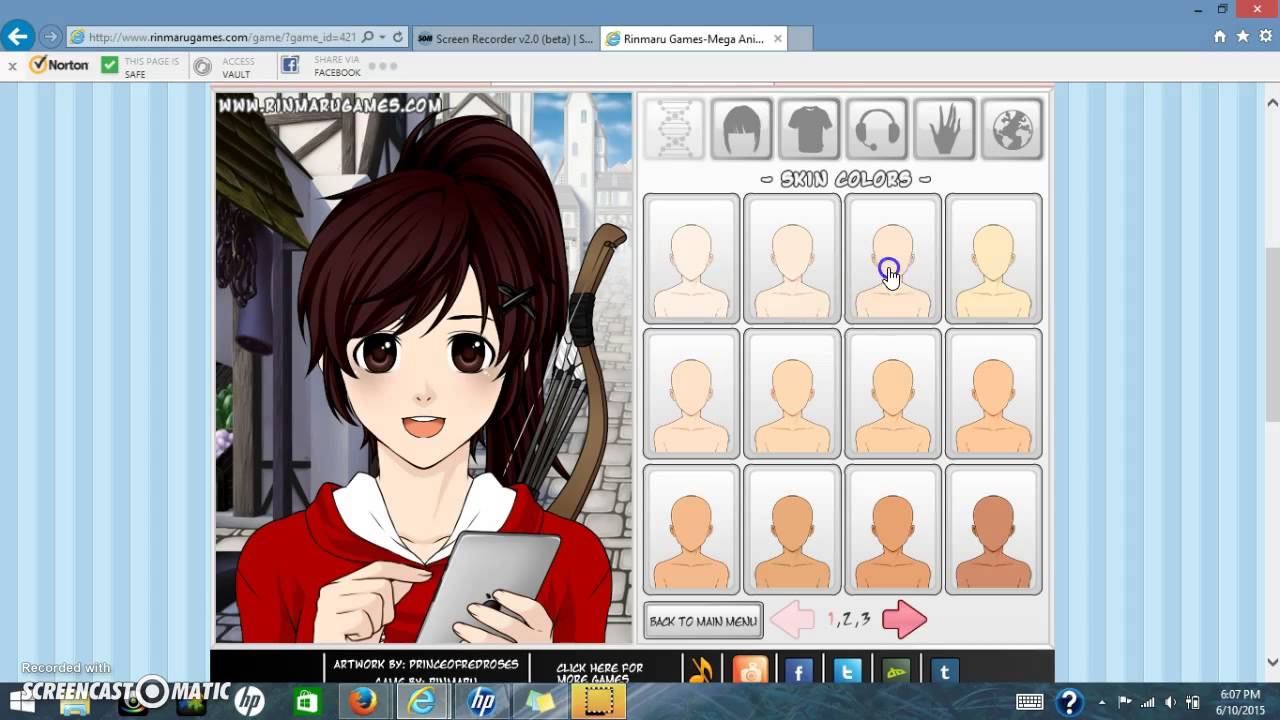Viewport: 1280px width, 720px height.
Task: Open address bar dropdown arrow
Action: click(x=382, y=37)
